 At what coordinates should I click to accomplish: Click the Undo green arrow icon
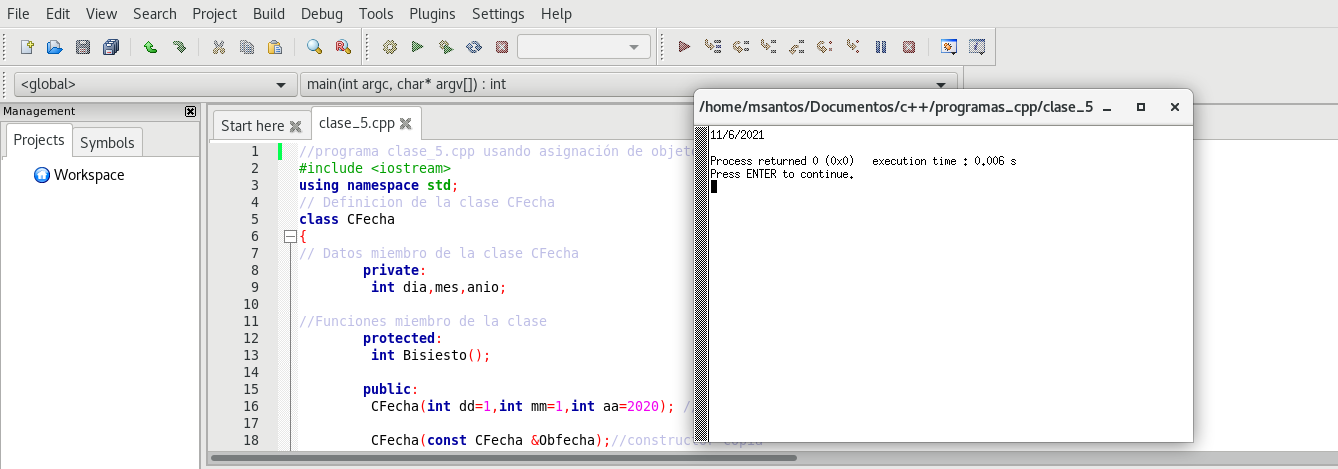click(x=150, y=47)
